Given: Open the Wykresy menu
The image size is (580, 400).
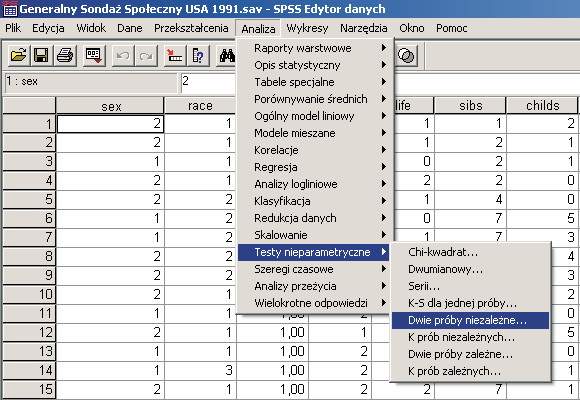Looking at the screenshot, I should click(x=307, y=28).
